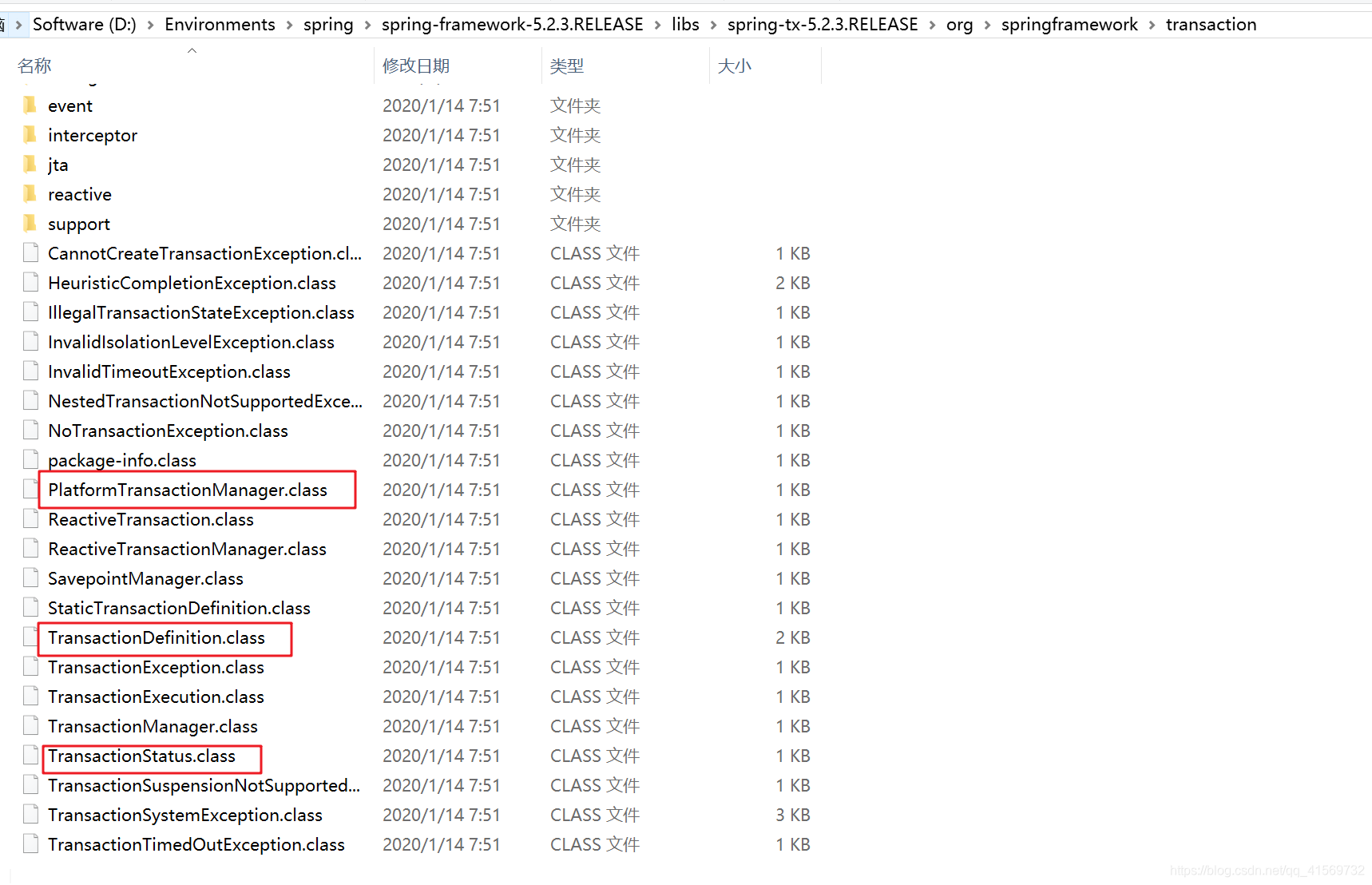The height and width of the screenshot is (885, 1372).
Task: Click file icon of ReactiveTransaction.class
Action: [x=30, y=519]
